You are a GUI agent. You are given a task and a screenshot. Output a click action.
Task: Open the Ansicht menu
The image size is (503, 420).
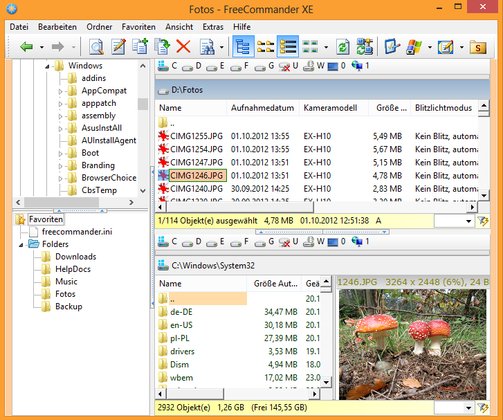179,27
